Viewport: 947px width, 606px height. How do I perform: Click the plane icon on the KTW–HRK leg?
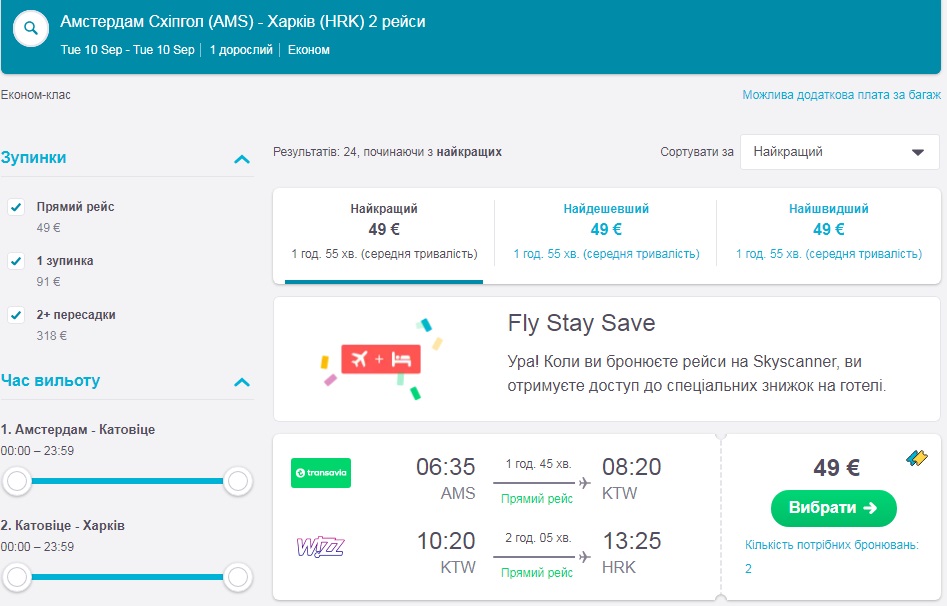584,557
